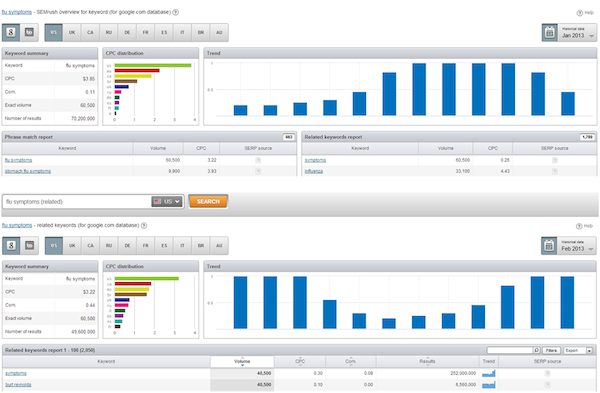Click calendar icon next to Jan 2013
The height and width of the screenshot is (393, 600).
pos(549,33)
